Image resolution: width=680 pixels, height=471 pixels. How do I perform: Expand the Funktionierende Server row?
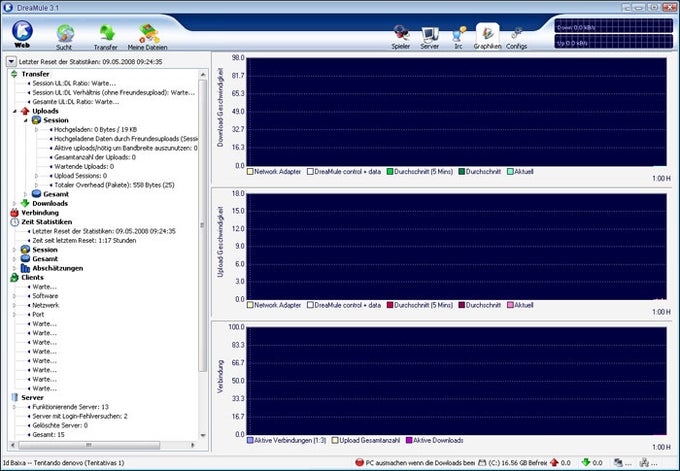click(x=14, y=407)
